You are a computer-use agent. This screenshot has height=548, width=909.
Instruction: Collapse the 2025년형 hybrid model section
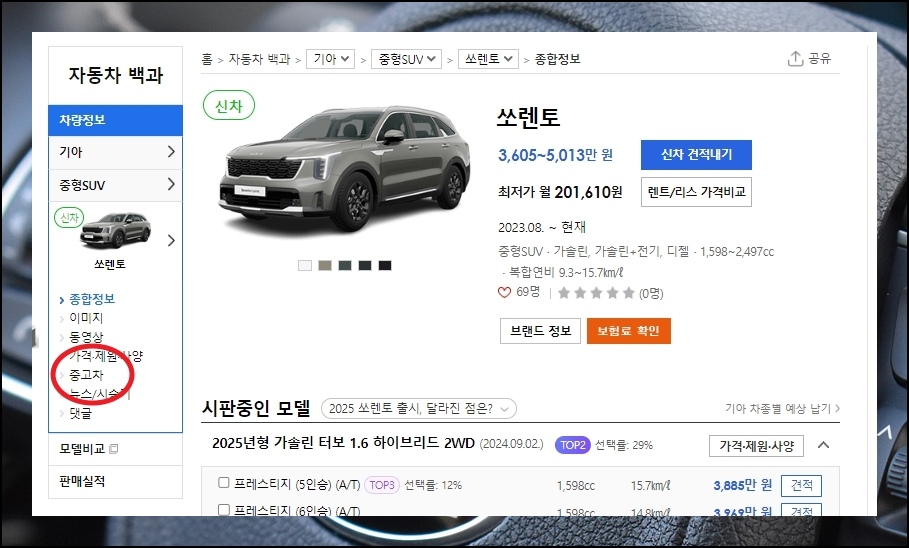(x=823, y=445)
